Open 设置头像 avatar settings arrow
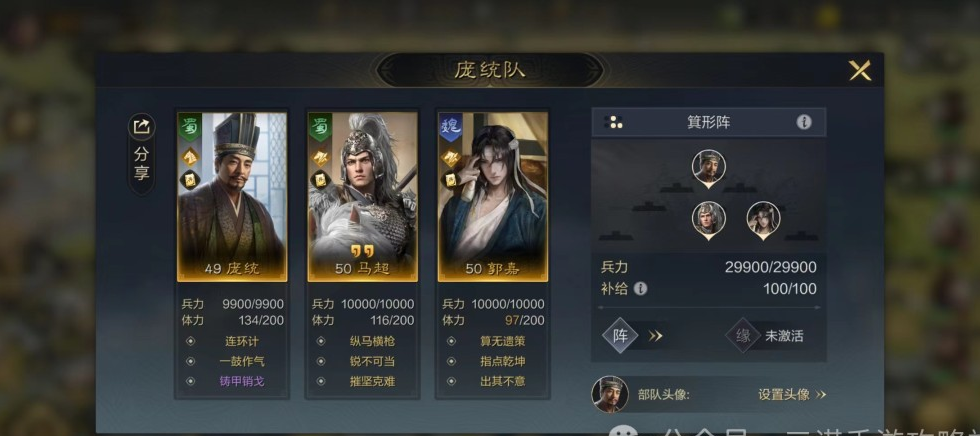Viewport: 980px width, 436px height. [x=821, y=395]
